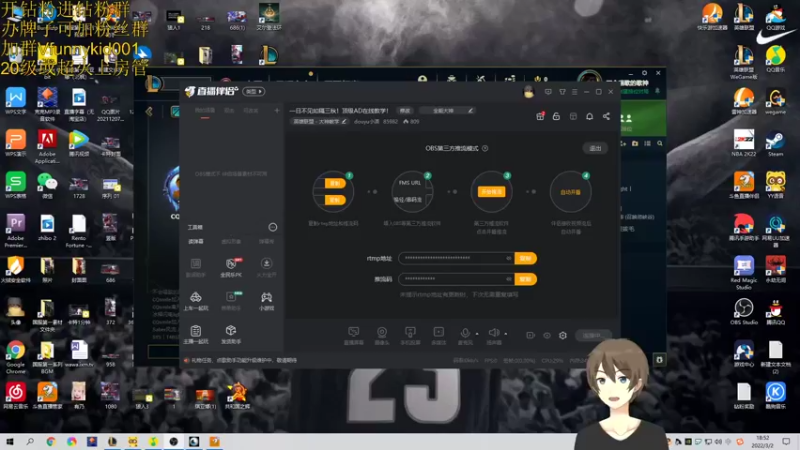Open the mini games tool
Screen dimensions: 800x450
[266, 301]
